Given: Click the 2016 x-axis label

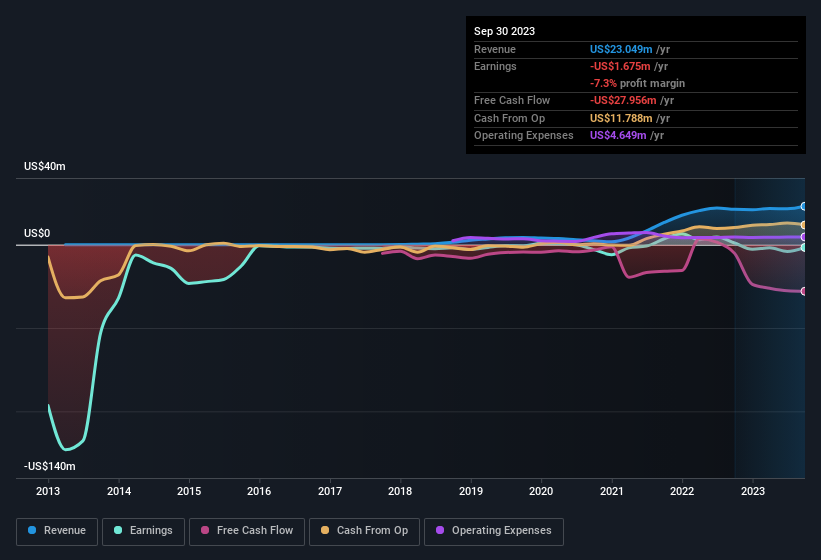Looking at the screenshot, I should [x=259, y=491].
